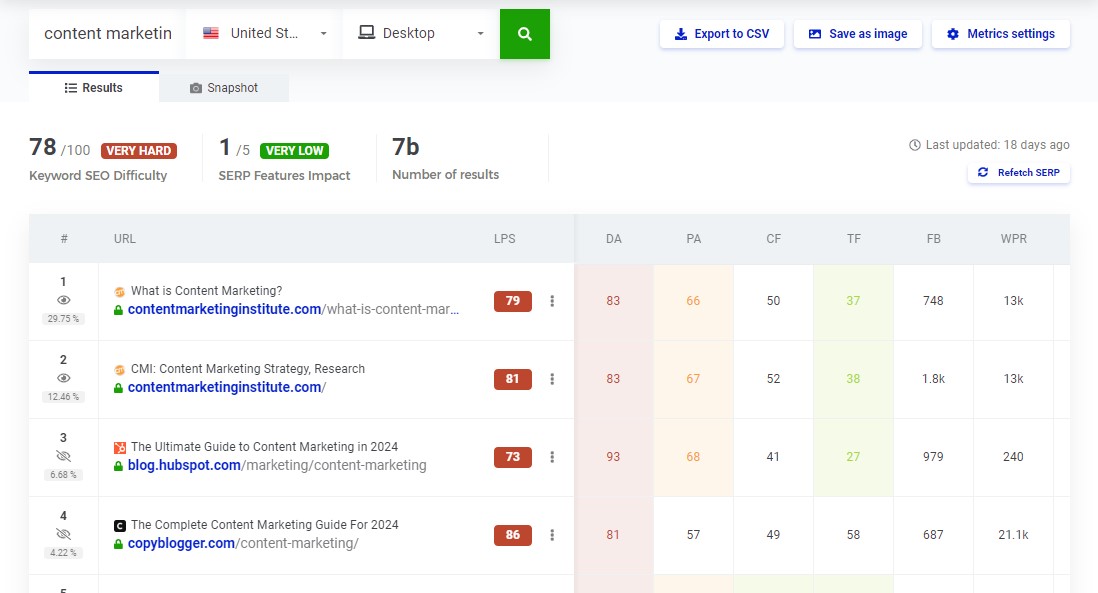
Task: Click the green padlock for contentmarketinginstitute.com/ homepage
Action: [x=118, y=388]
